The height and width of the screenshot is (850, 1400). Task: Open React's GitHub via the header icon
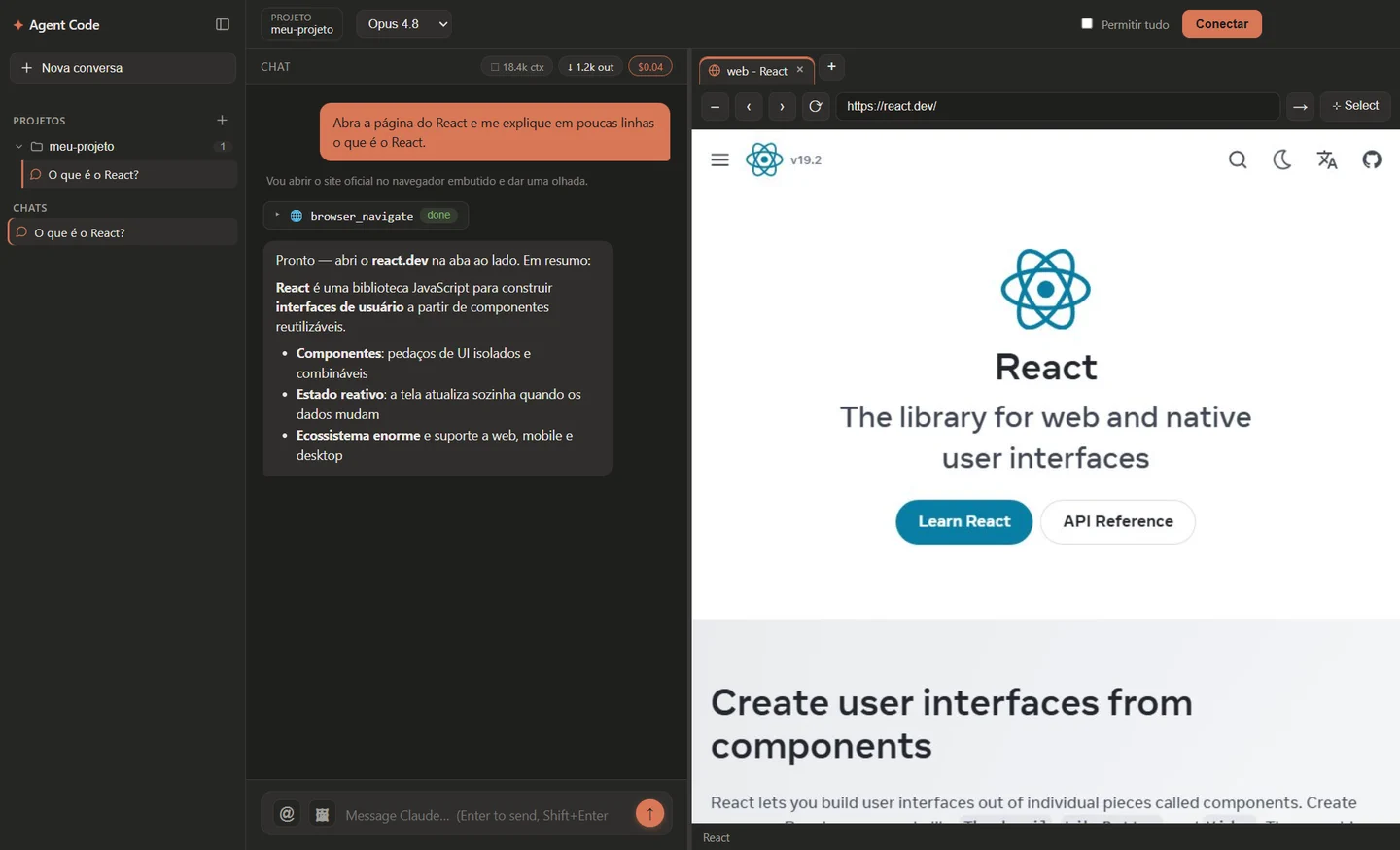(1372, 159)
